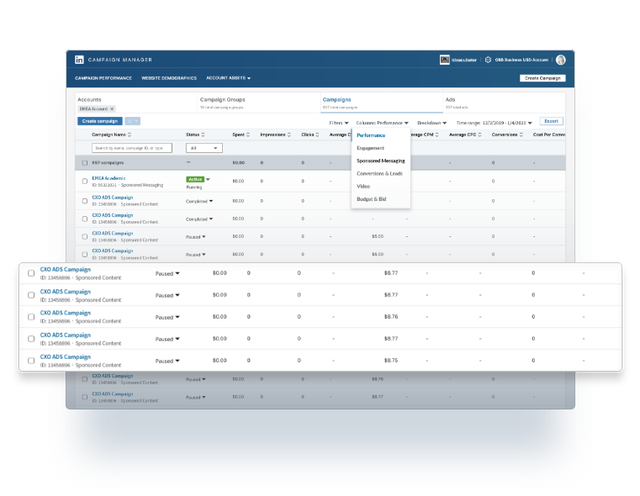
Task: Click the Export button
Action: pos(551,122)
